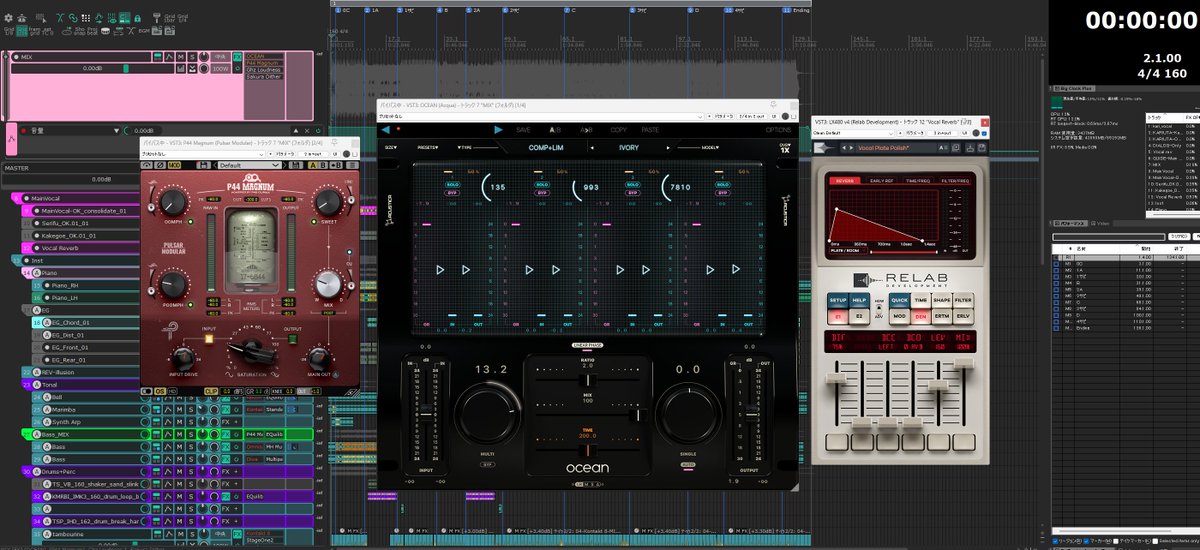Screen dimensions: 1200x550
Task: Switch to EARLY REF tab in LX480
Action: point(882,180)
